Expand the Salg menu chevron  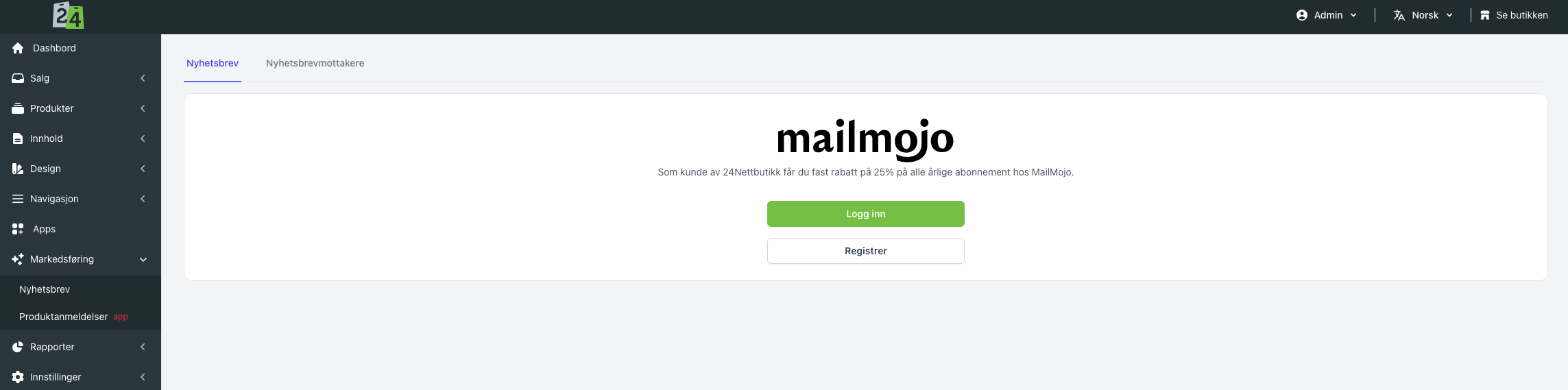[x=143, y=78]
